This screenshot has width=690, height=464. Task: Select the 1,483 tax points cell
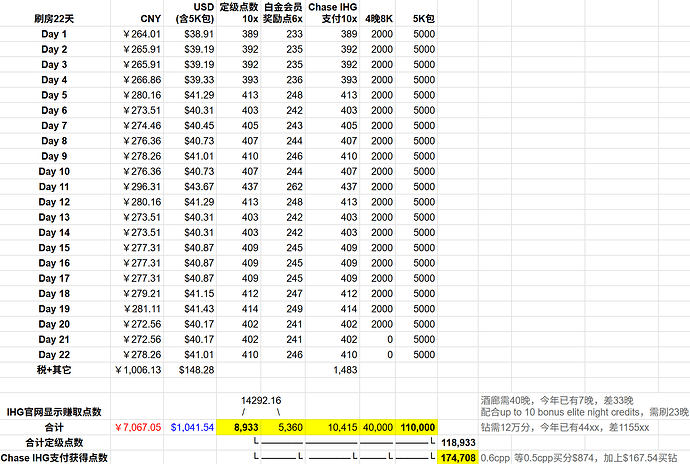pos(333,370)
